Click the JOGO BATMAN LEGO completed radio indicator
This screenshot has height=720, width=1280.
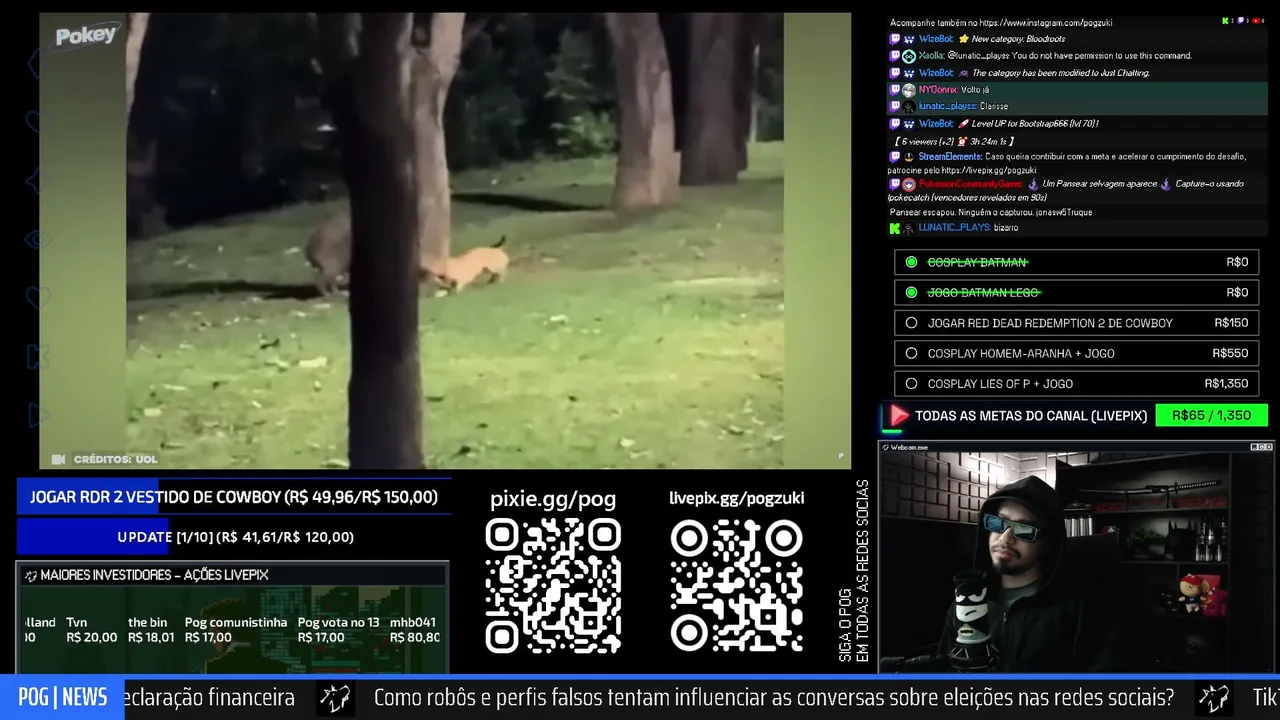[911, 292]
